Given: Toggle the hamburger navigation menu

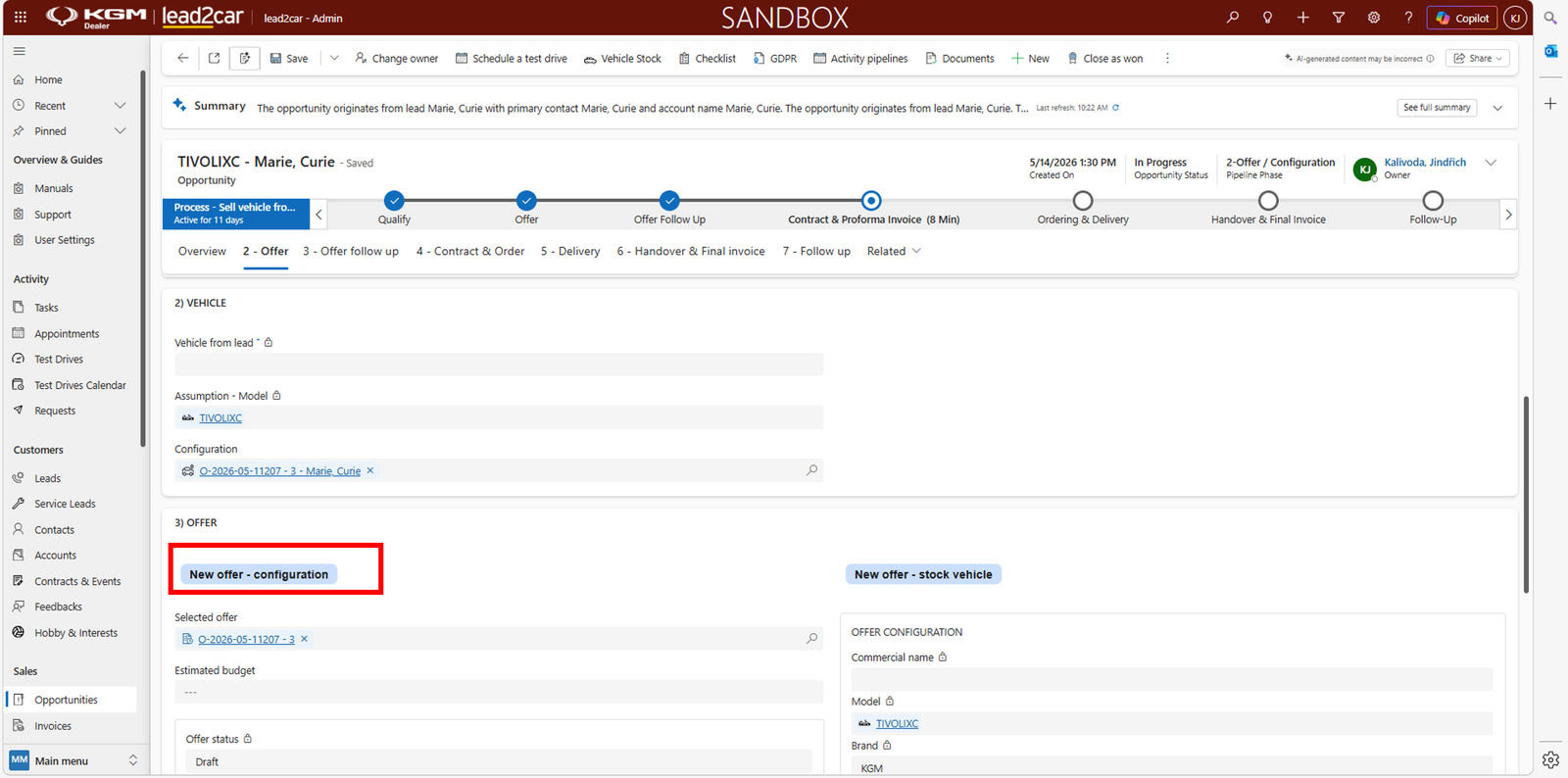Looking at the screenshot, I should pos(20,51).
